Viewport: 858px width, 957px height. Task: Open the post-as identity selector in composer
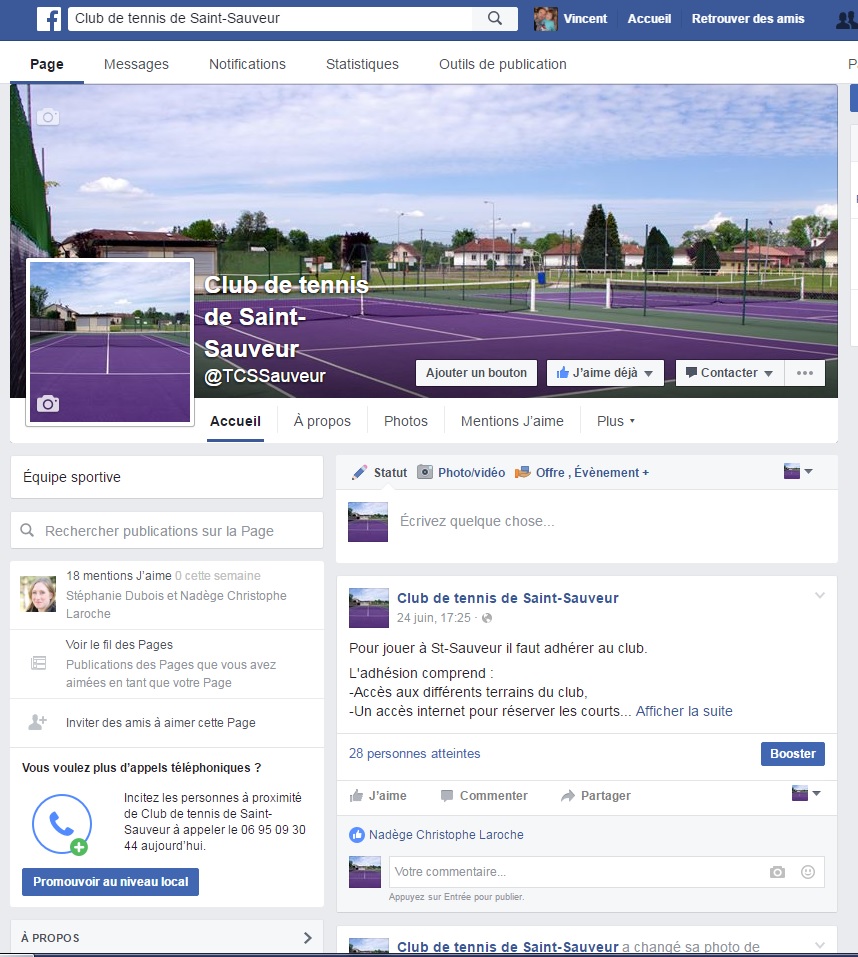point(798,472)
